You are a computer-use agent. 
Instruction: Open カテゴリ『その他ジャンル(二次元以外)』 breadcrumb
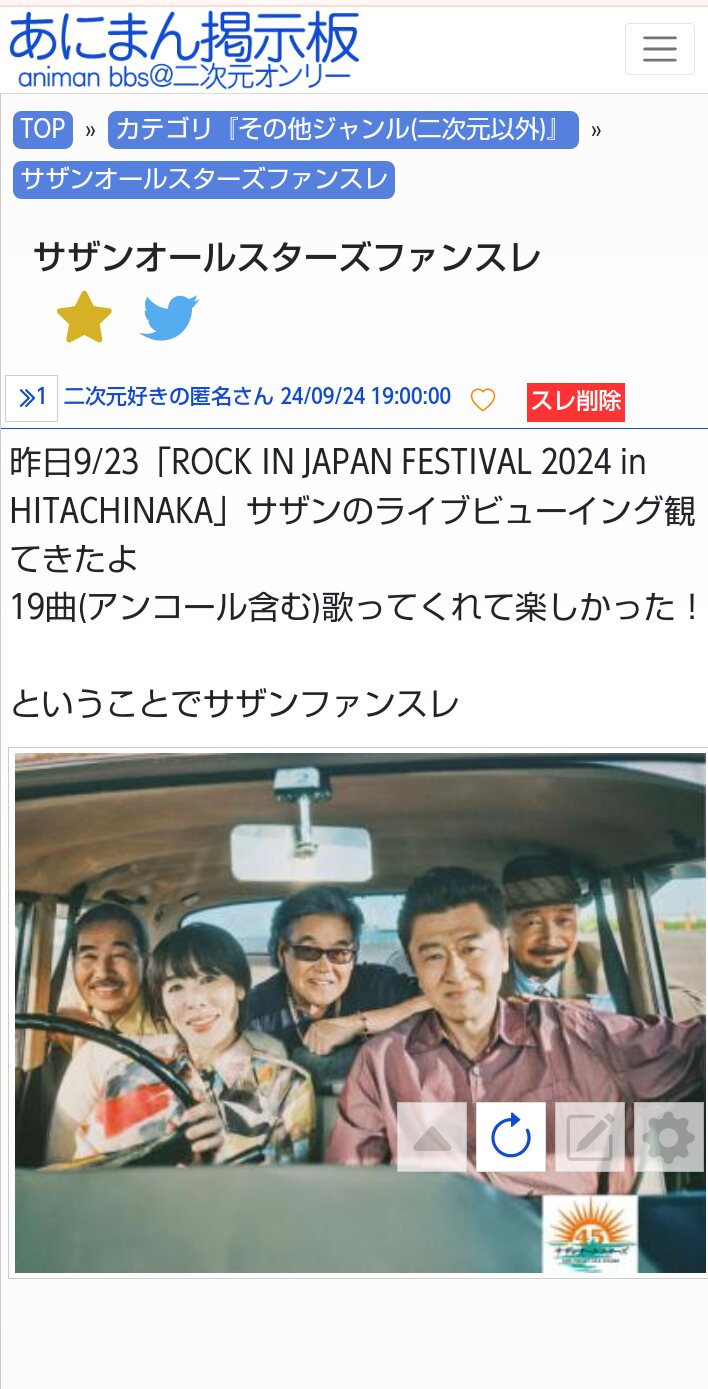tap(343, 129)
